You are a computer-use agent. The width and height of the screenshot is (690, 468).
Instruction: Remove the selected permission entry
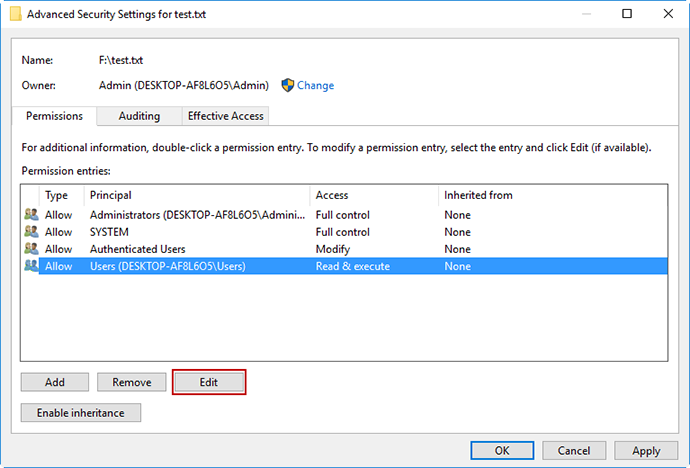tap(132, 382)
